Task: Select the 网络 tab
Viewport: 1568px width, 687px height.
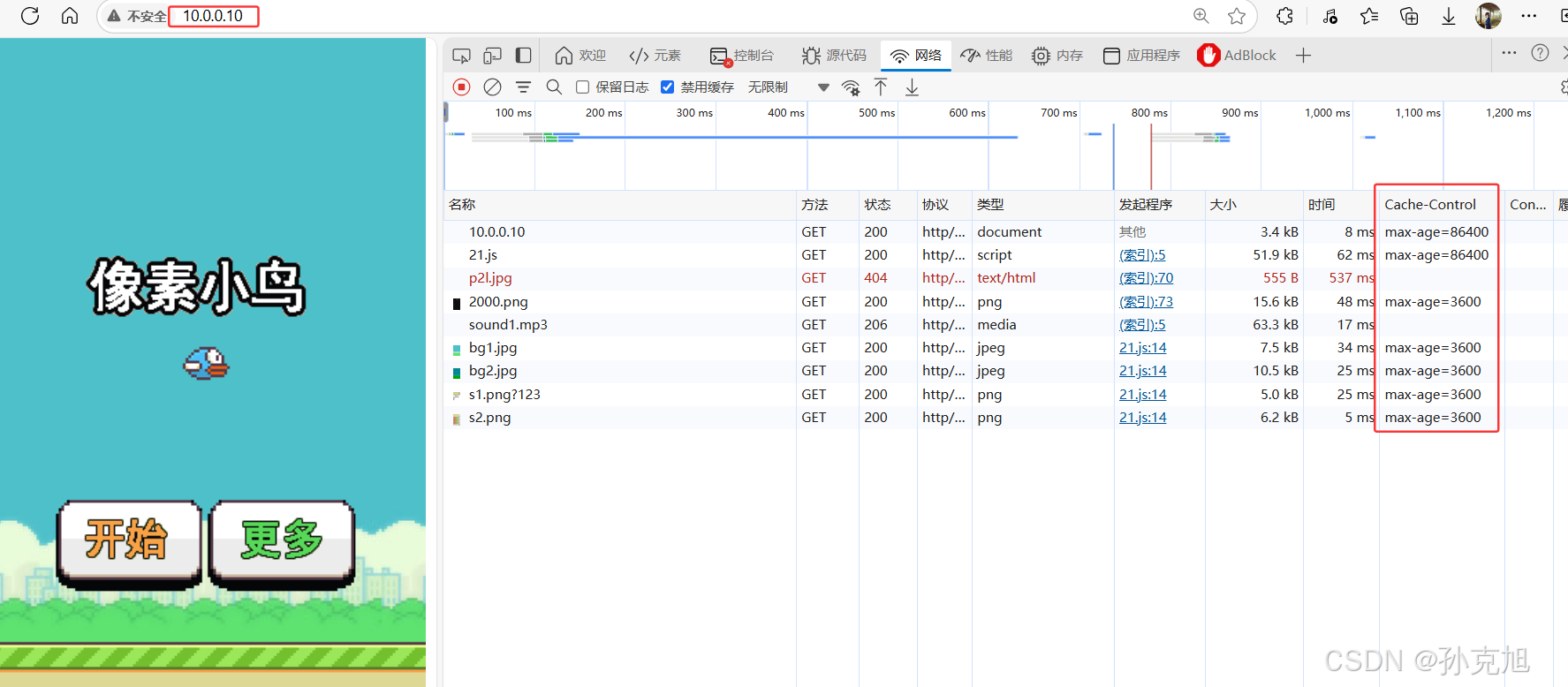Action: (x=916, y=56)
